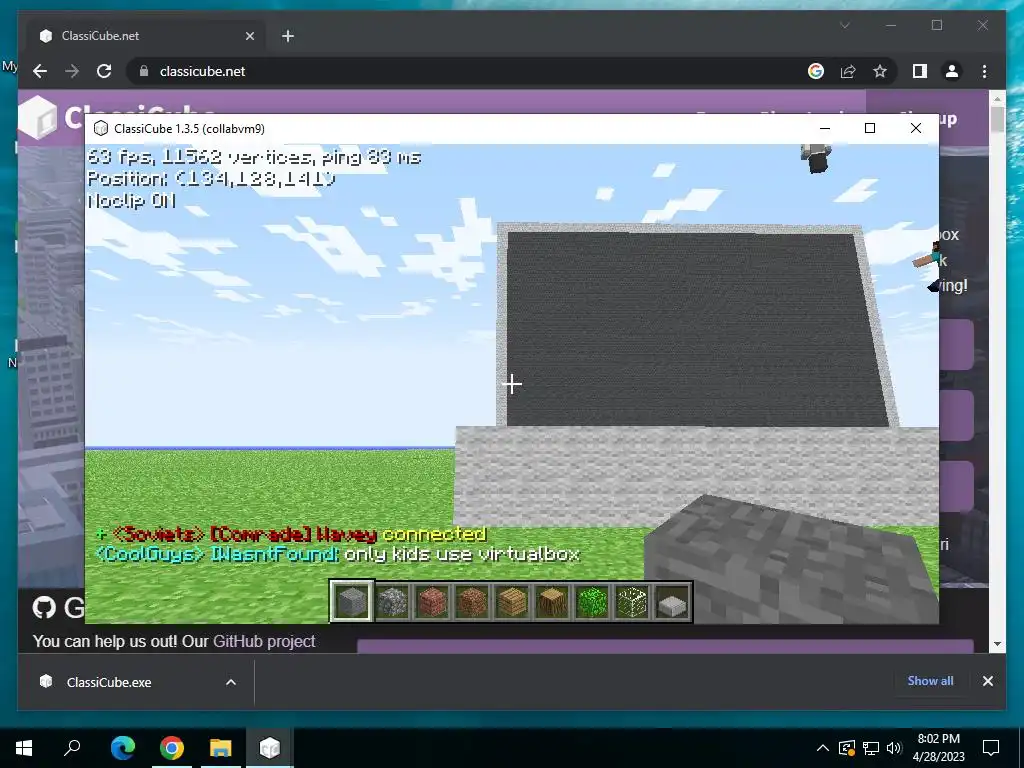
Task: Close the ClassiCube.net tab
Action: pyautogui.click(x=249, y=36)
